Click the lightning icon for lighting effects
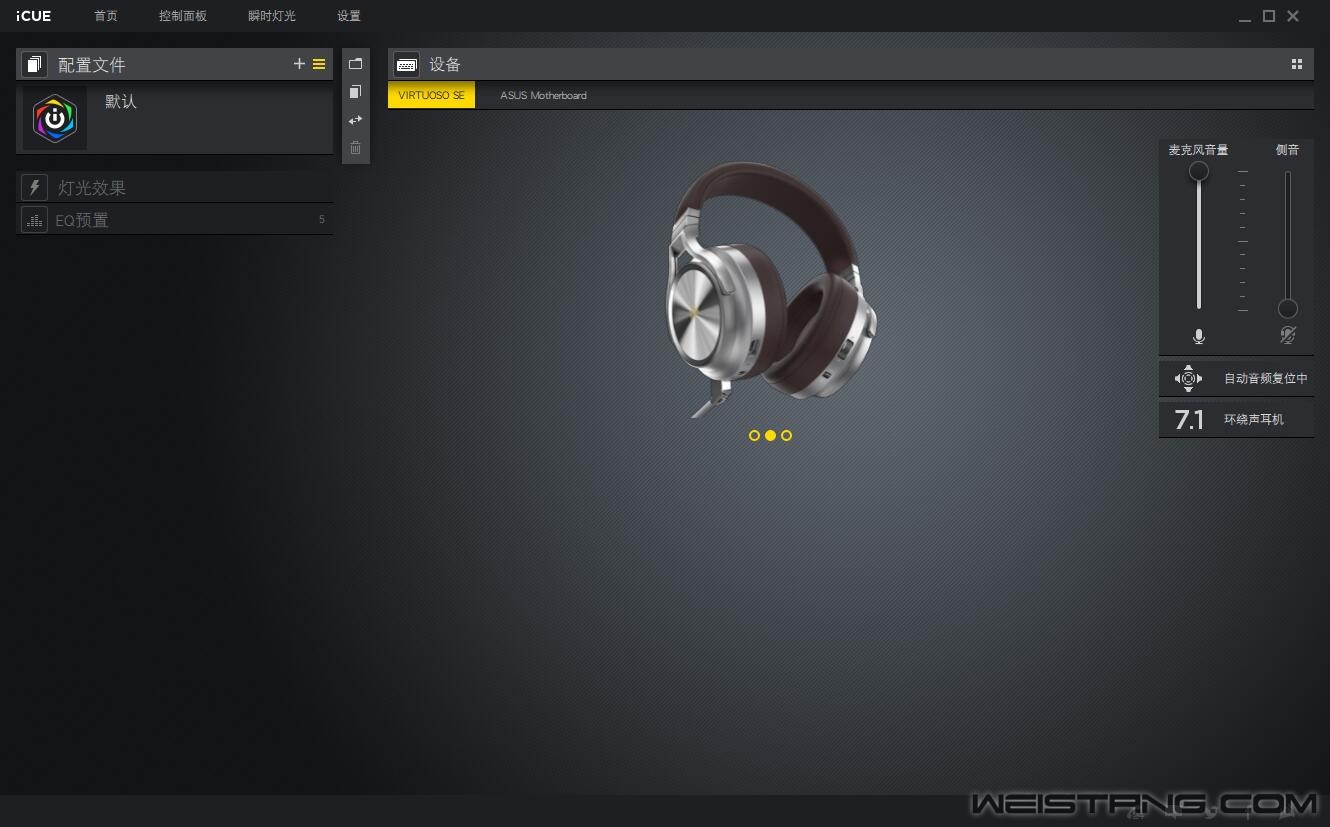 (35, 187)
